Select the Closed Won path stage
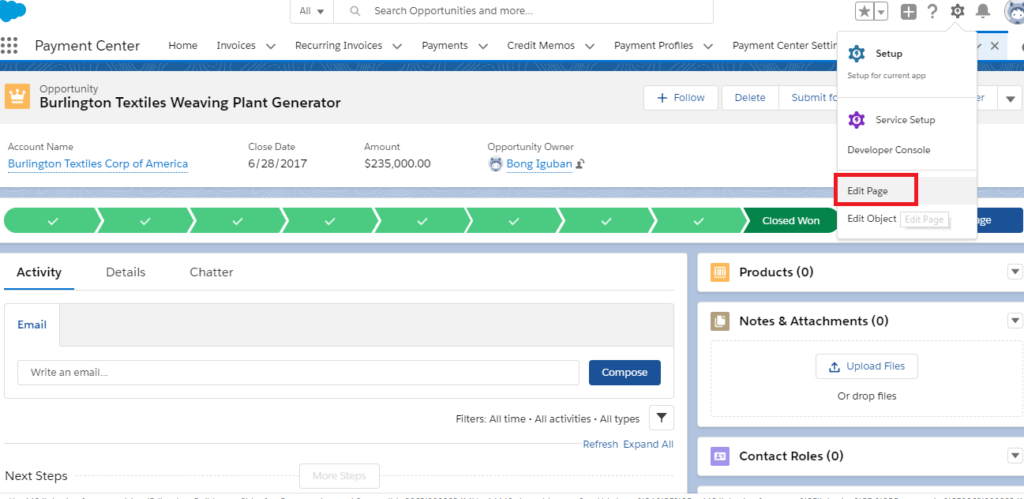The image size is (1024, 499). click(x=790, y=221)
